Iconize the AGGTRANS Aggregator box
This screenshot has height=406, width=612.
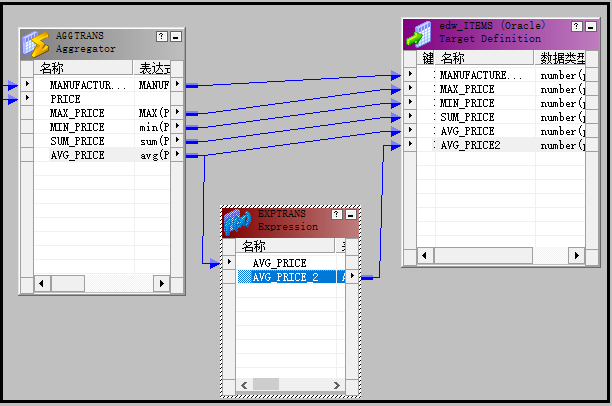[176, 37]
